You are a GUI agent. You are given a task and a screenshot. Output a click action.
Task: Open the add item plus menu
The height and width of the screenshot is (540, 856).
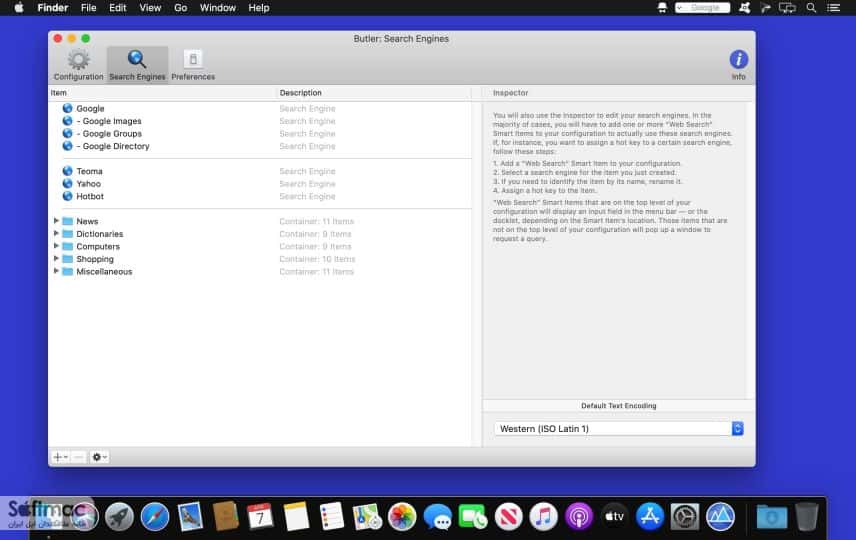point(60,457)
